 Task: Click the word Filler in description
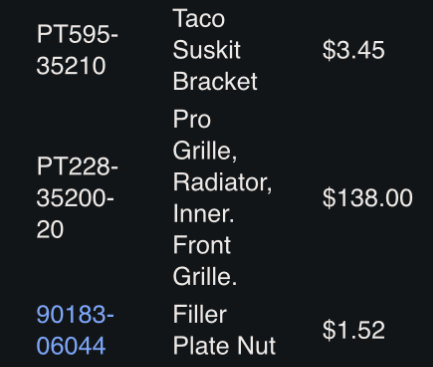coord(200,314)
